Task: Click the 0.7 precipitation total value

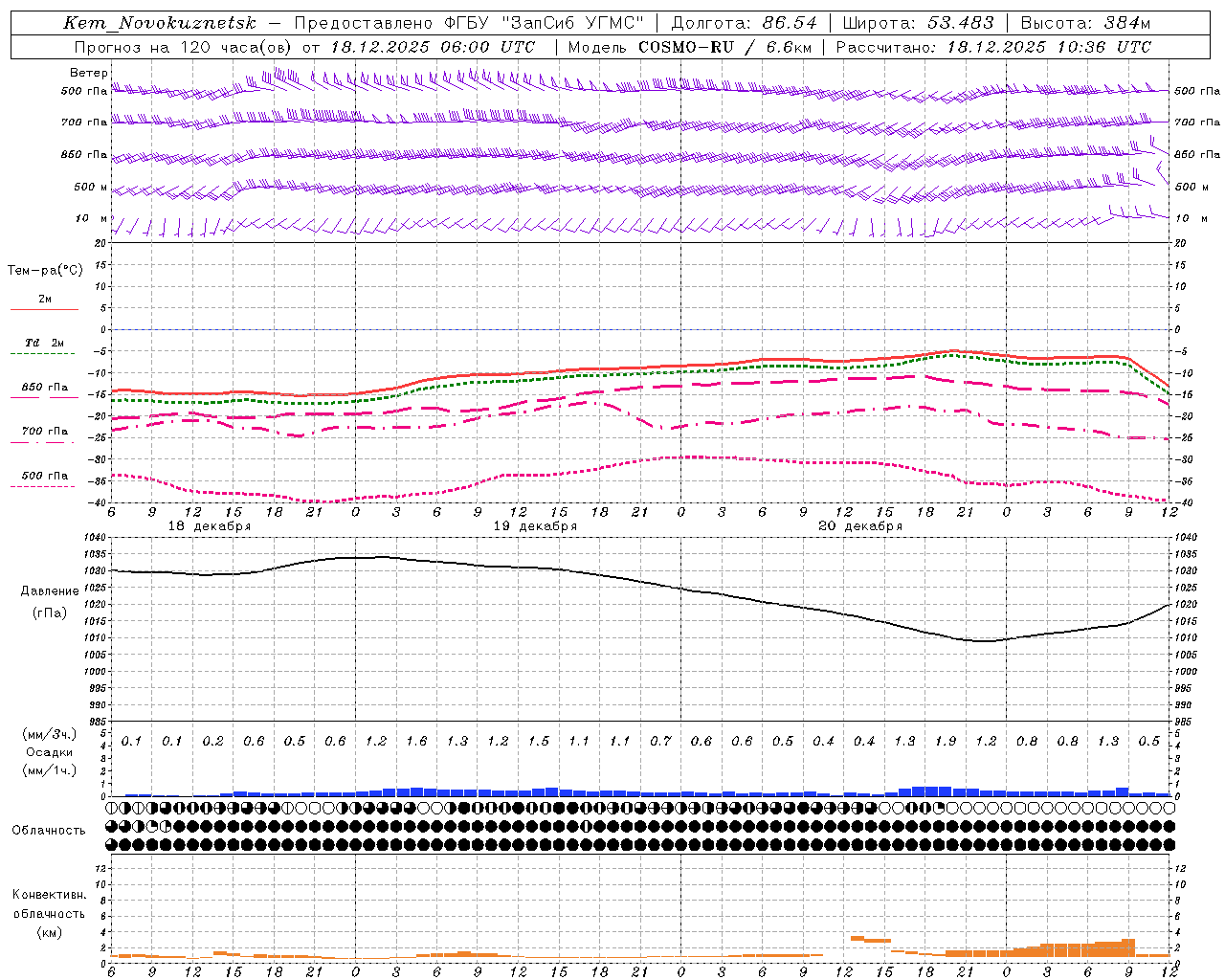Action: [661, 742]
